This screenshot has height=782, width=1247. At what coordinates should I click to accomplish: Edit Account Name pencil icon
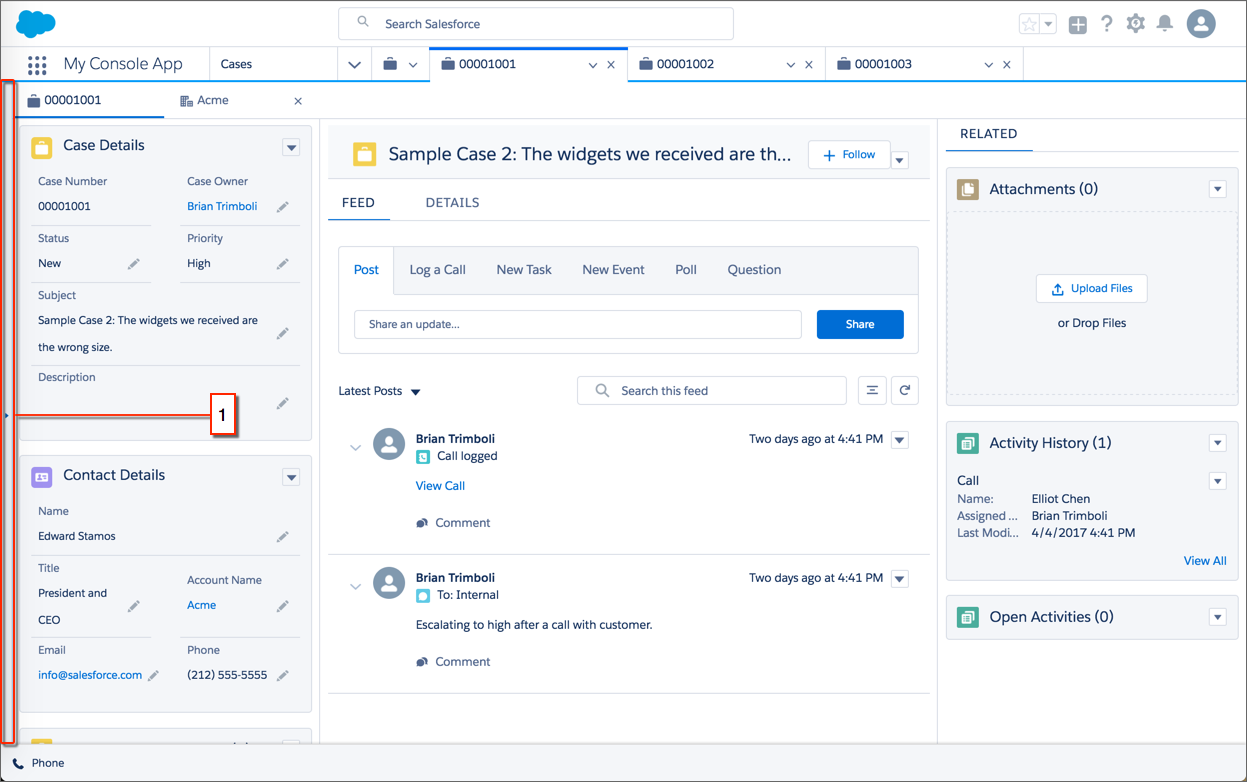[283, 606]
